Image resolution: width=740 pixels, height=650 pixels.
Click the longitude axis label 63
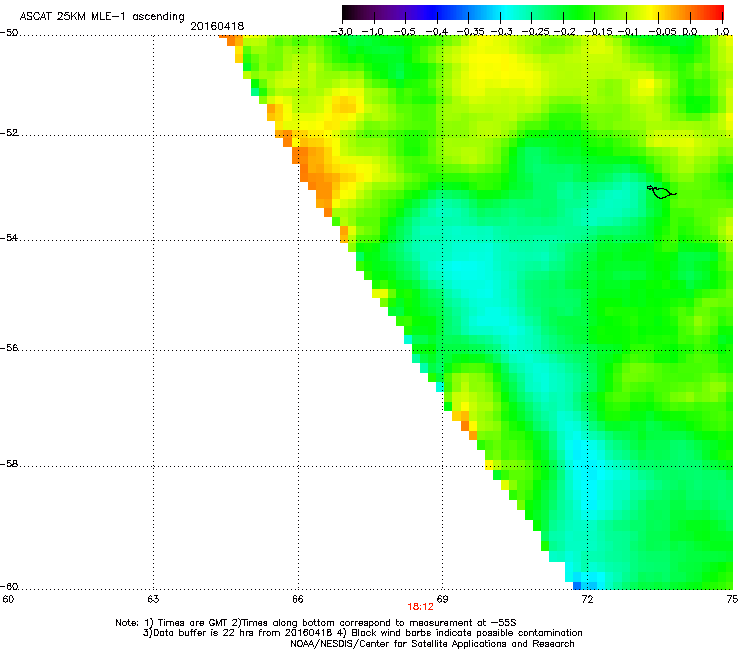tap(153, 599)
